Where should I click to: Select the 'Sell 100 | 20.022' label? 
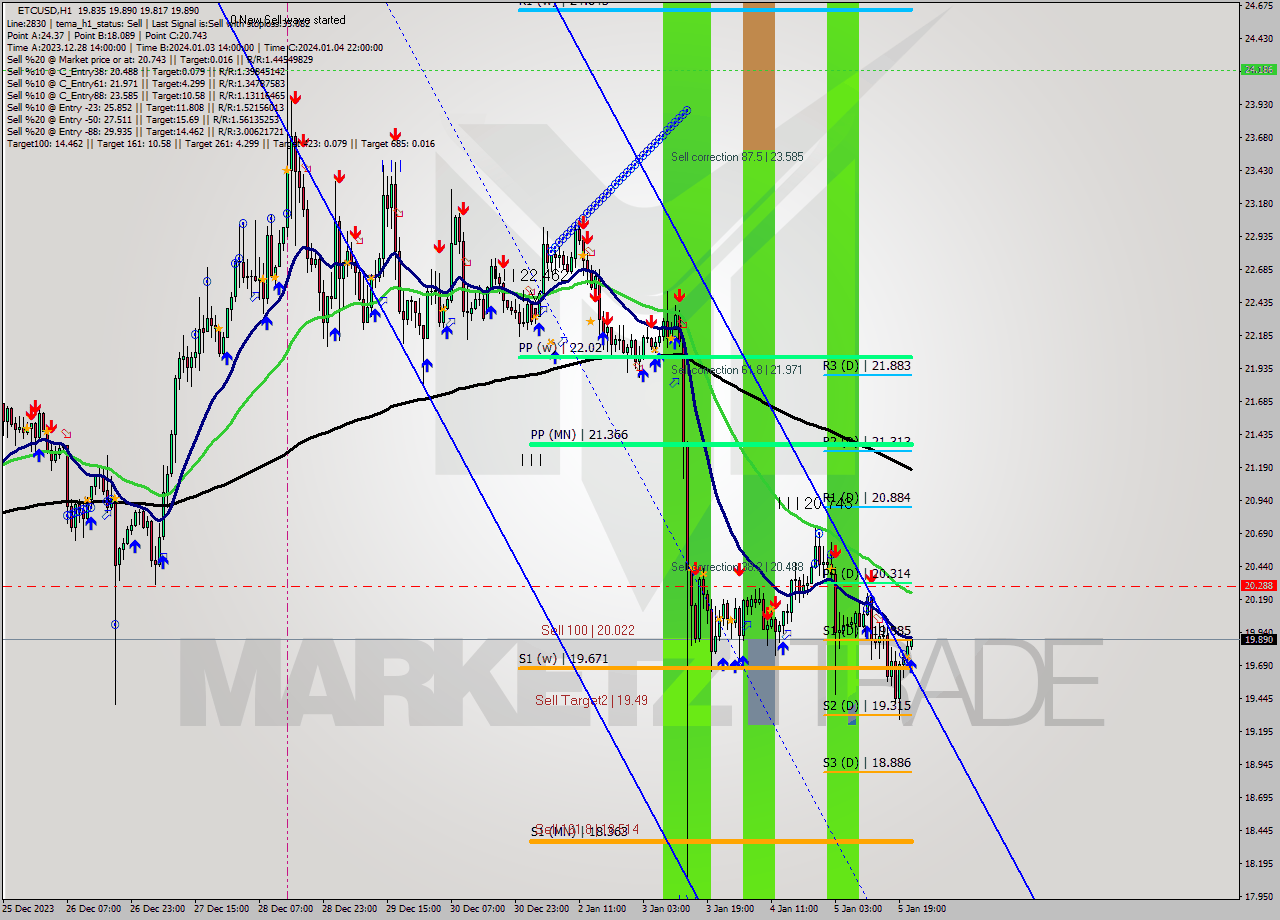(x=588, y=630)
